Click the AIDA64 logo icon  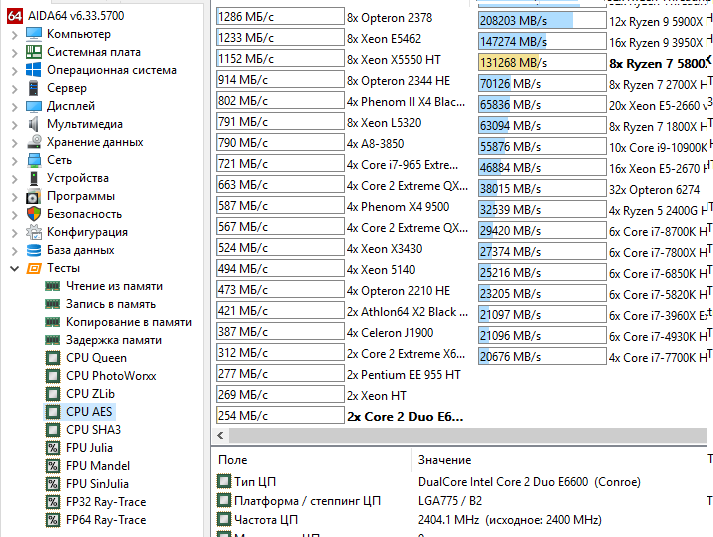15,16
